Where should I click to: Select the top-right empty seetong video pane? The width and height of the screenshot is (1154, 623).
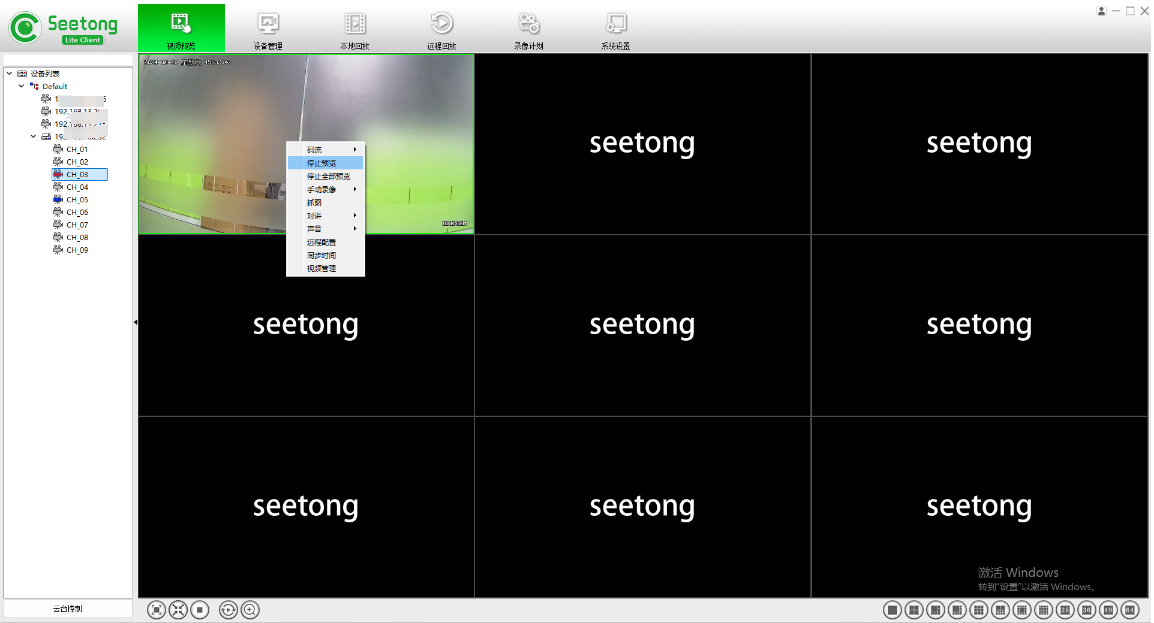click(979, 144)
